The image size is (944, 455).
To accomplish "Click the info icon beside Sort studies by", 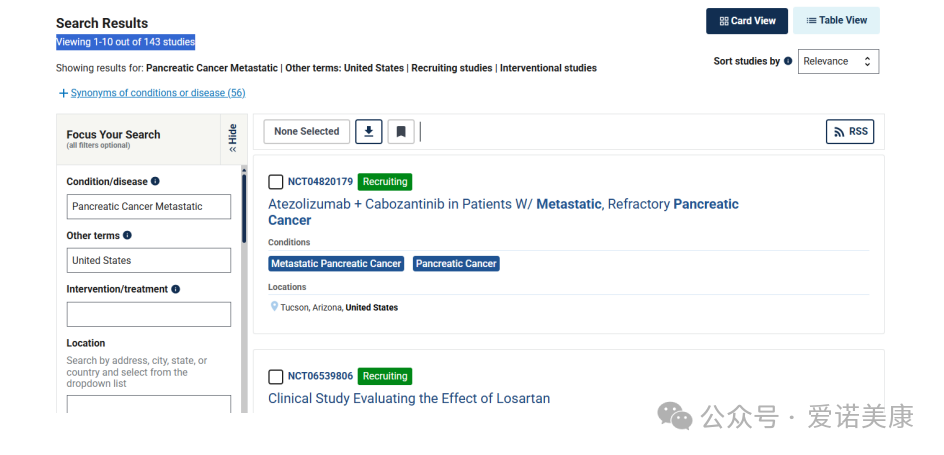I will click(x=787, y=61).
